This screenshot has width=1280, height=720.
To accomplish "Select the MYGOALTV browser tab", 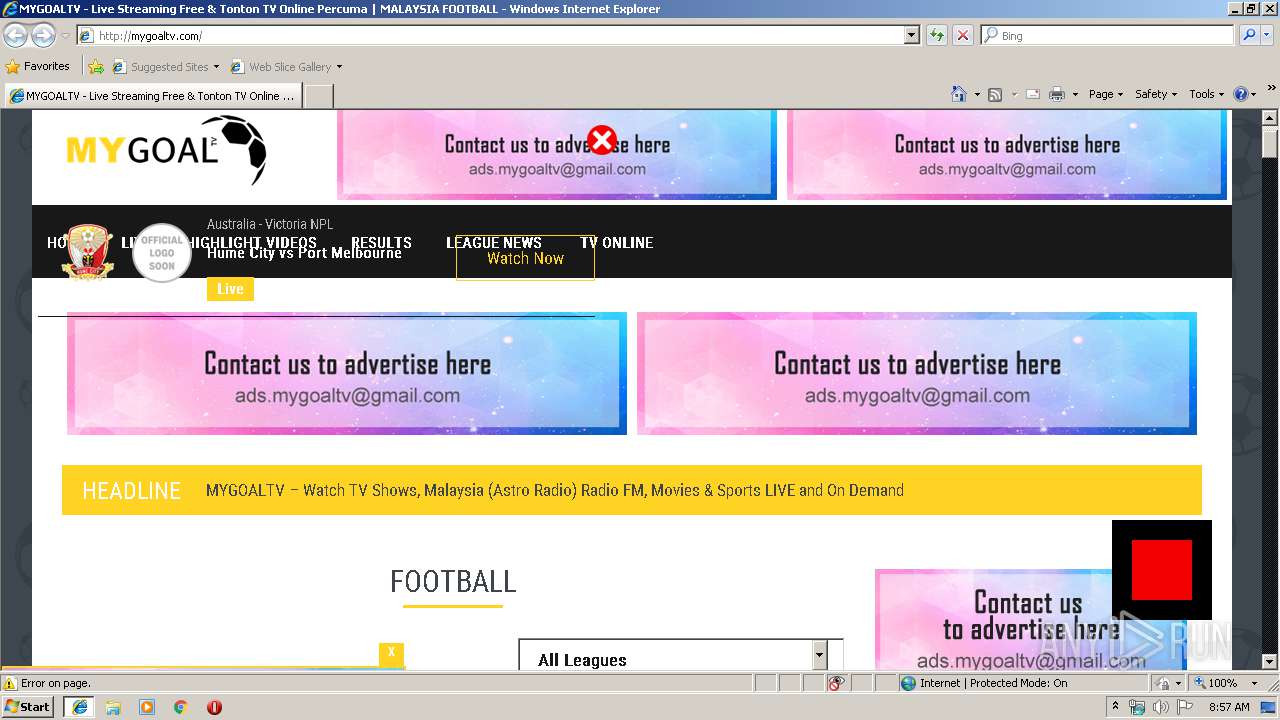I will tap(152, 96).
